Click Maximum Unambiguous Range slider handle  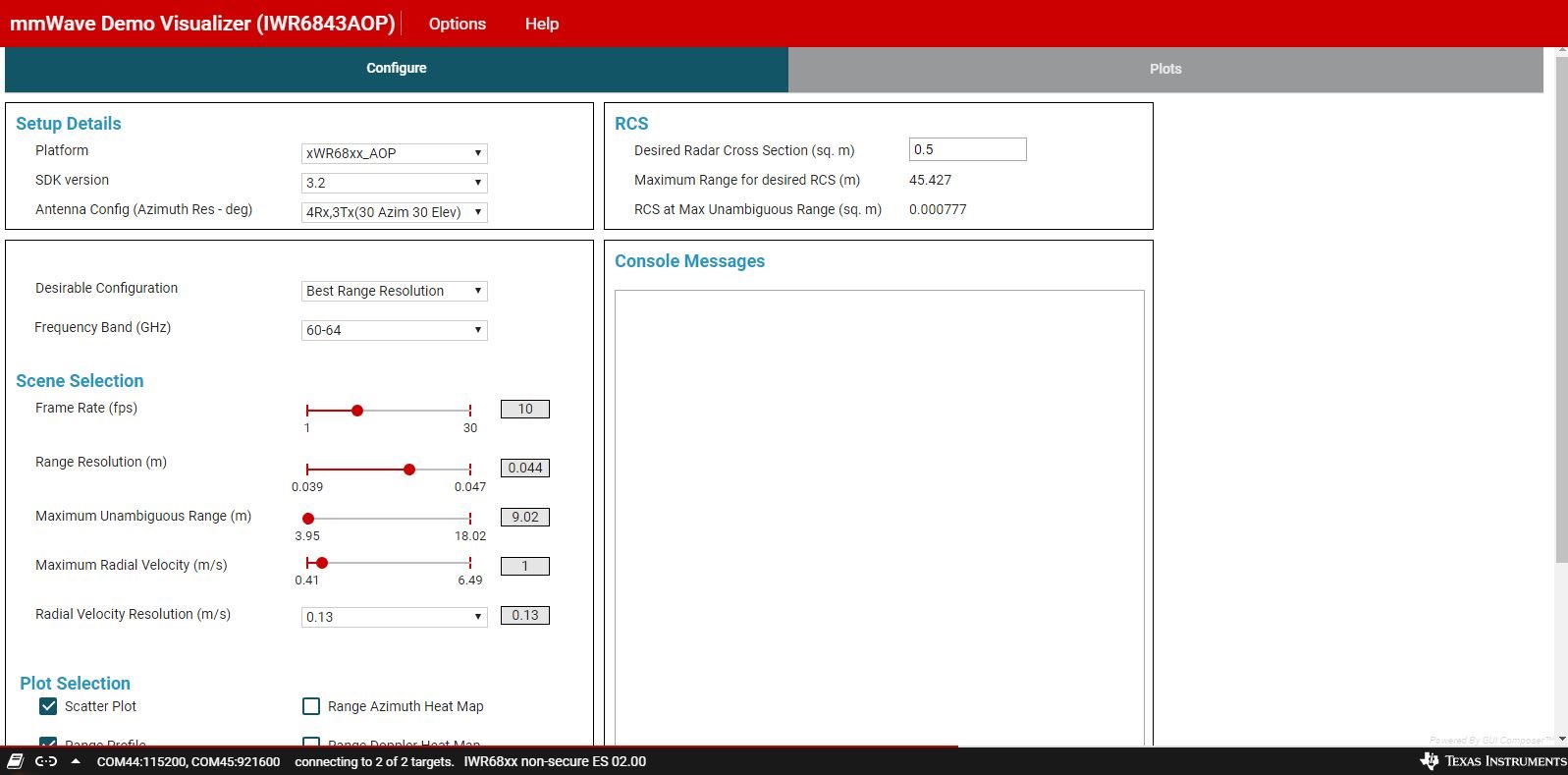(x=308, y=519)
